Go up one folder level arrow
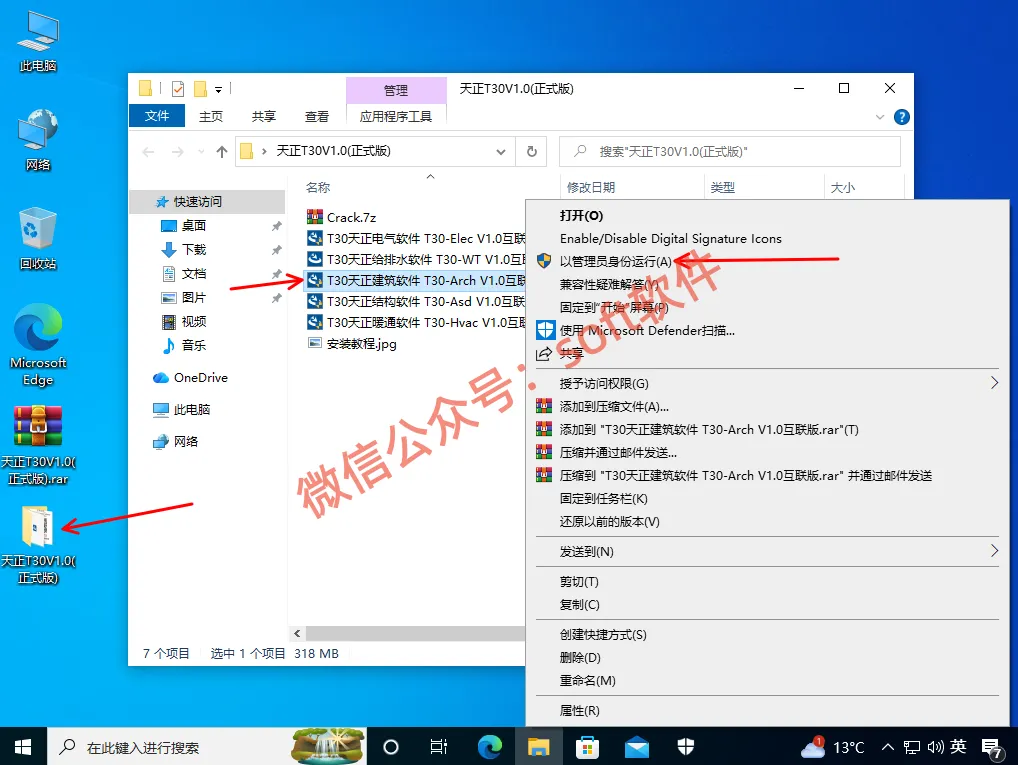The image size is (1018, 765). coord(222,151)
